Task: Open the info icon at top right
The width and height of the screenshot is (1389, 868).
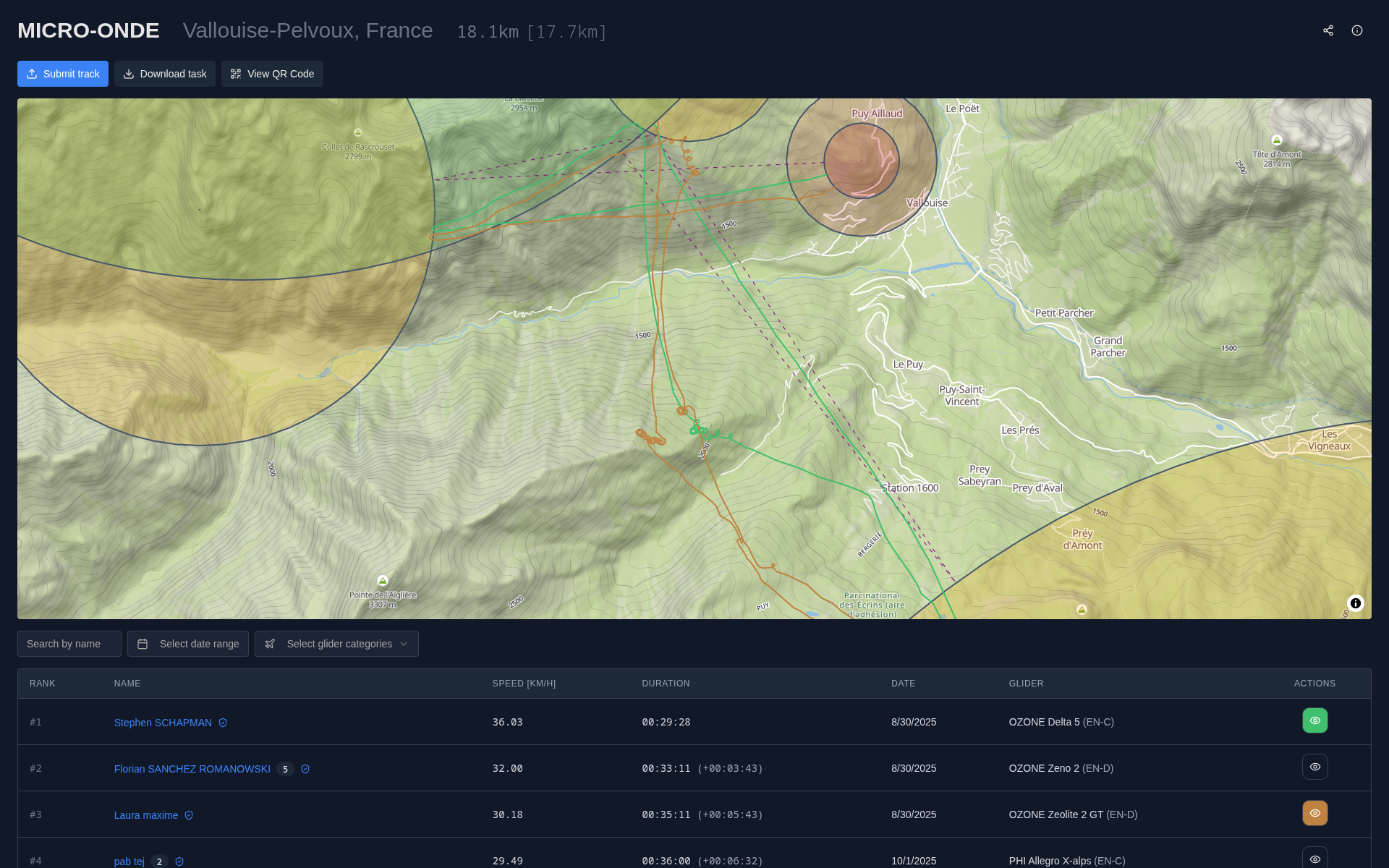Action: click(1357, 30)
